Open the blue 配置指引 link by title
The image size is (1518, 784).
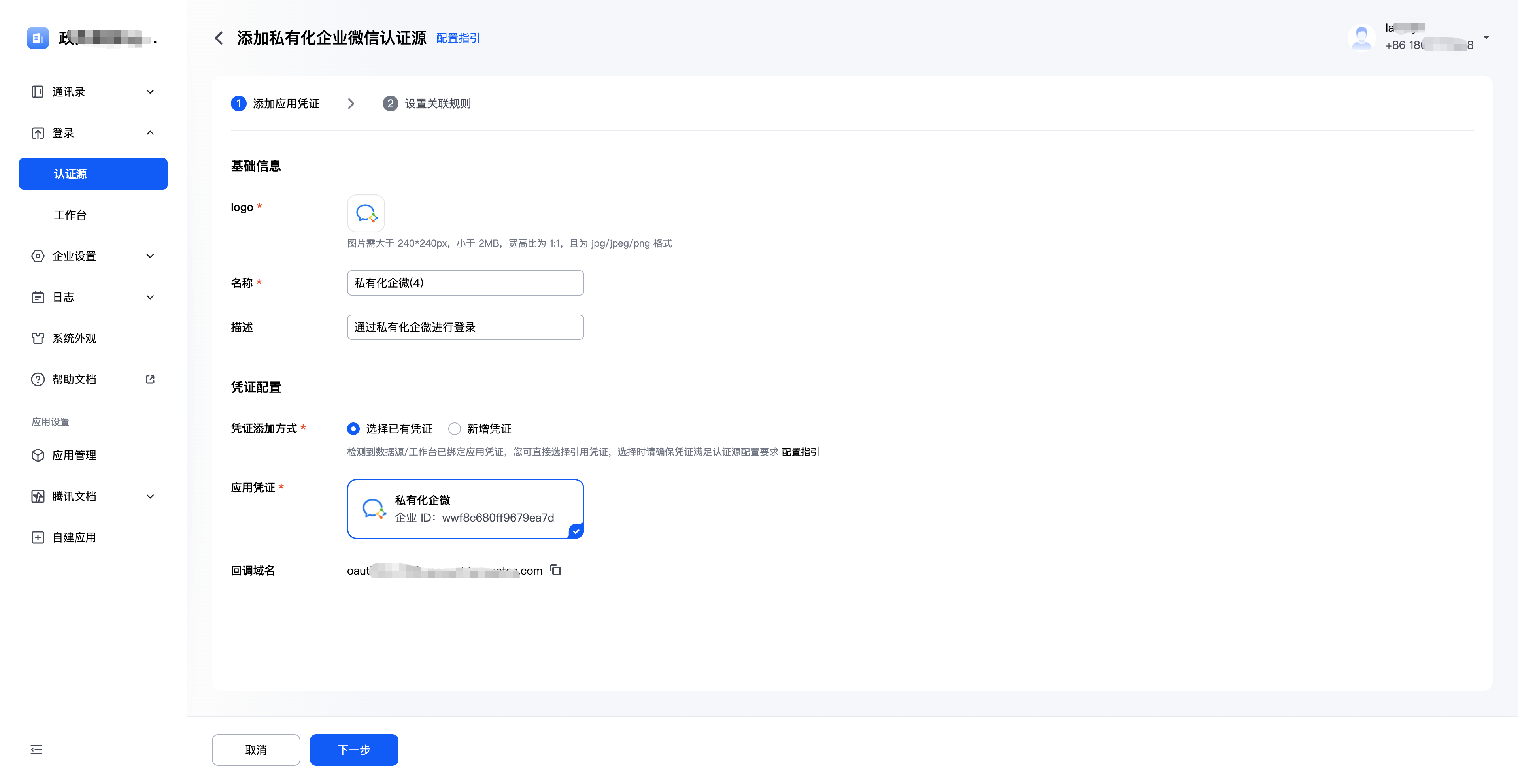(x=458, y=38)
